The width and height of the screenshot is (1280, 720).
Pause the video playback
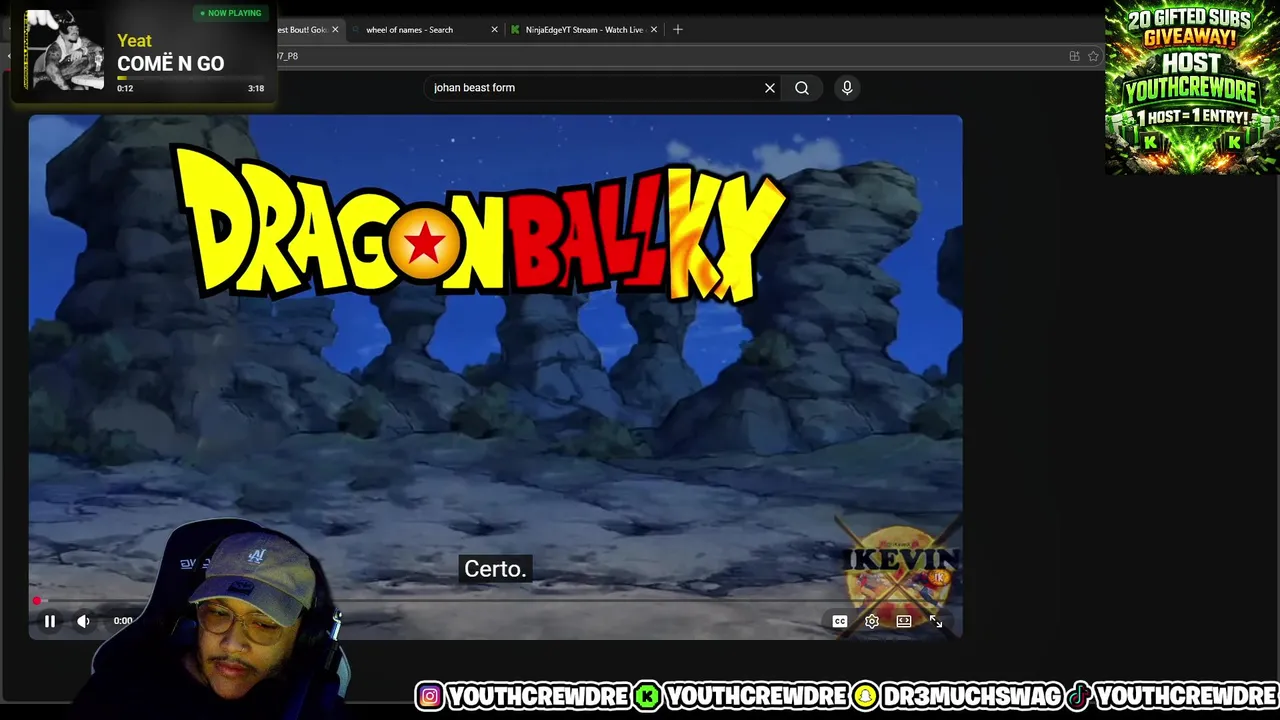(49, 621)
